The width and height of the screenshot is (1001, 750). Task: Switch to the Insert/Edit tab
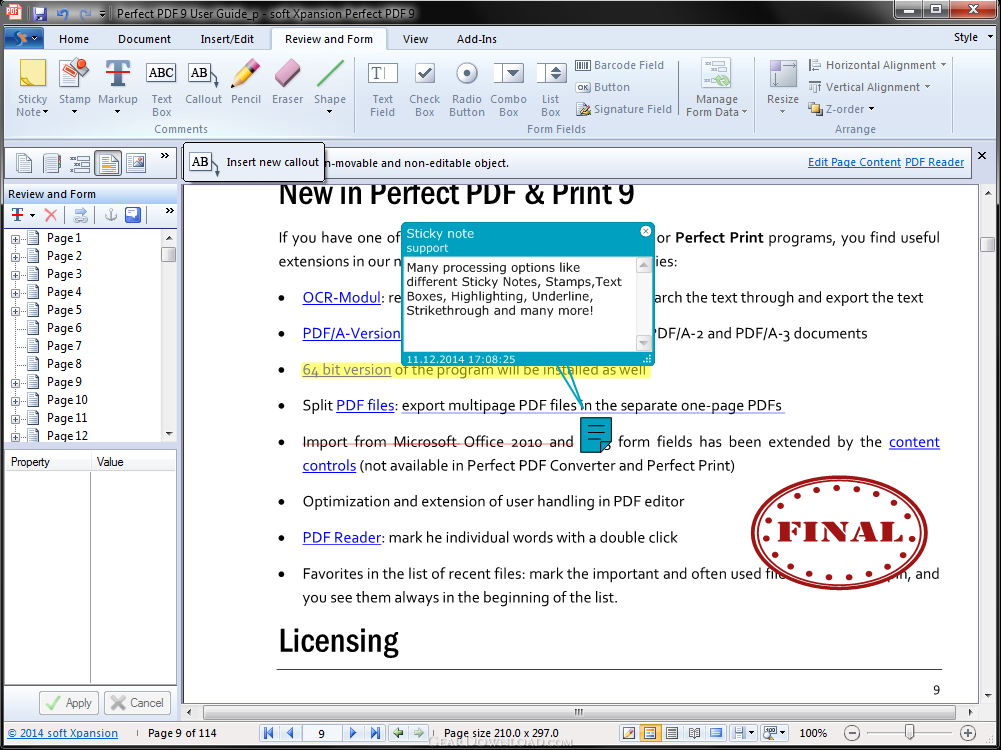coord(227,39)
